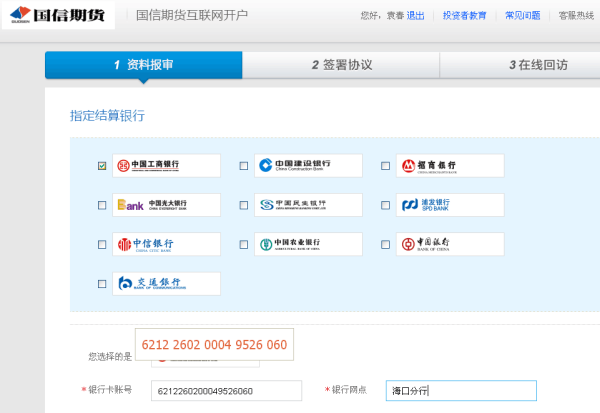Check the Bank of Communications checkbox
600x413 pixels.
click(x=102, y=284)
